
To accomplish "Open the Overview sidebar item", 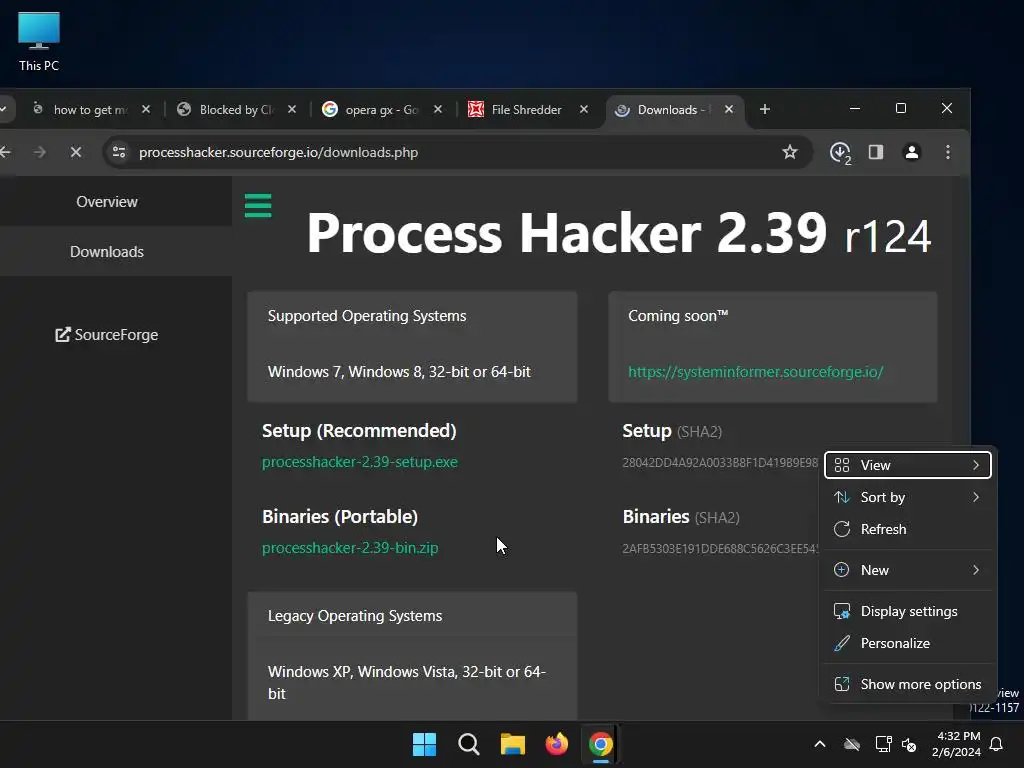I will (x=107, y=202).
